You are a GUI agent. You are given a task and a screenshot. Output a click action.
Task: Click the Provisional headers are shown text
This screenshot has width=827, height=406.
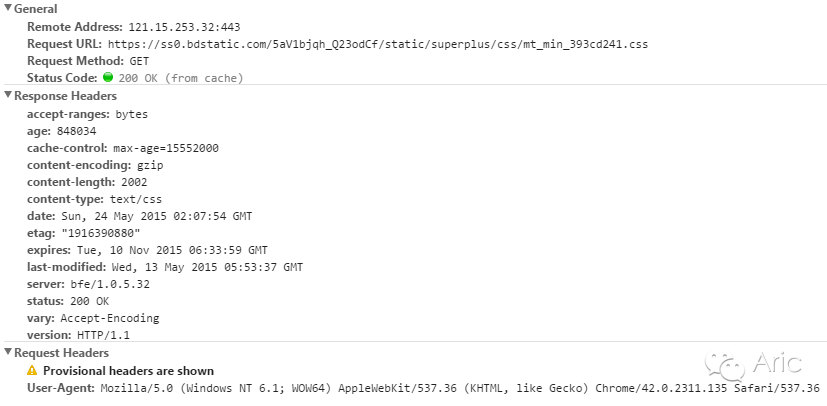(x=129, y=371)
